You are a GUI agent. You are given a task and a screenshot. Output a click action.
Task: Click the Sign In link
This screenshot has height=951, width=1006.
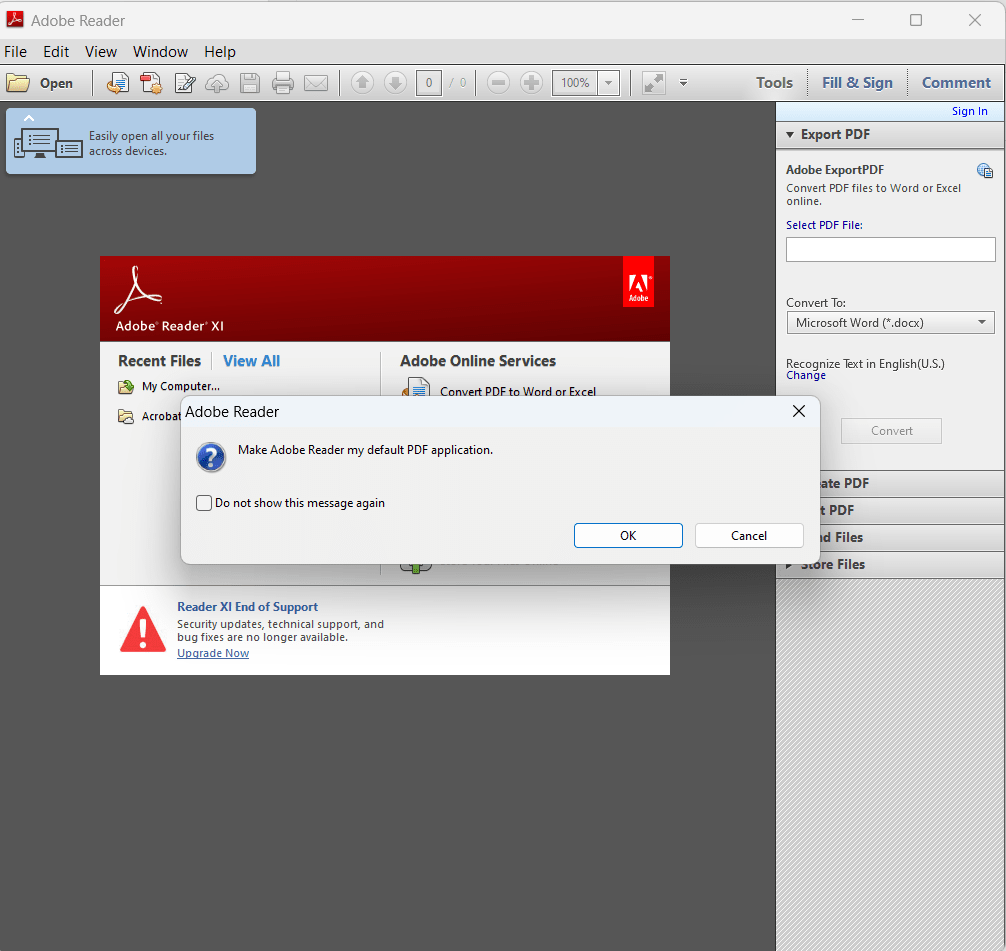point(969,111)
